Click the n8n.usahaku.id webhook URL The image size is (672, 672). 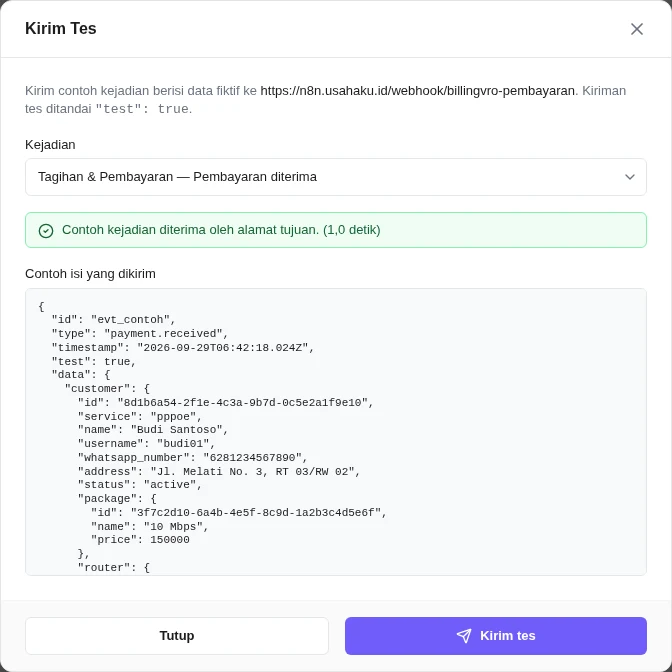tap(418, 91)
